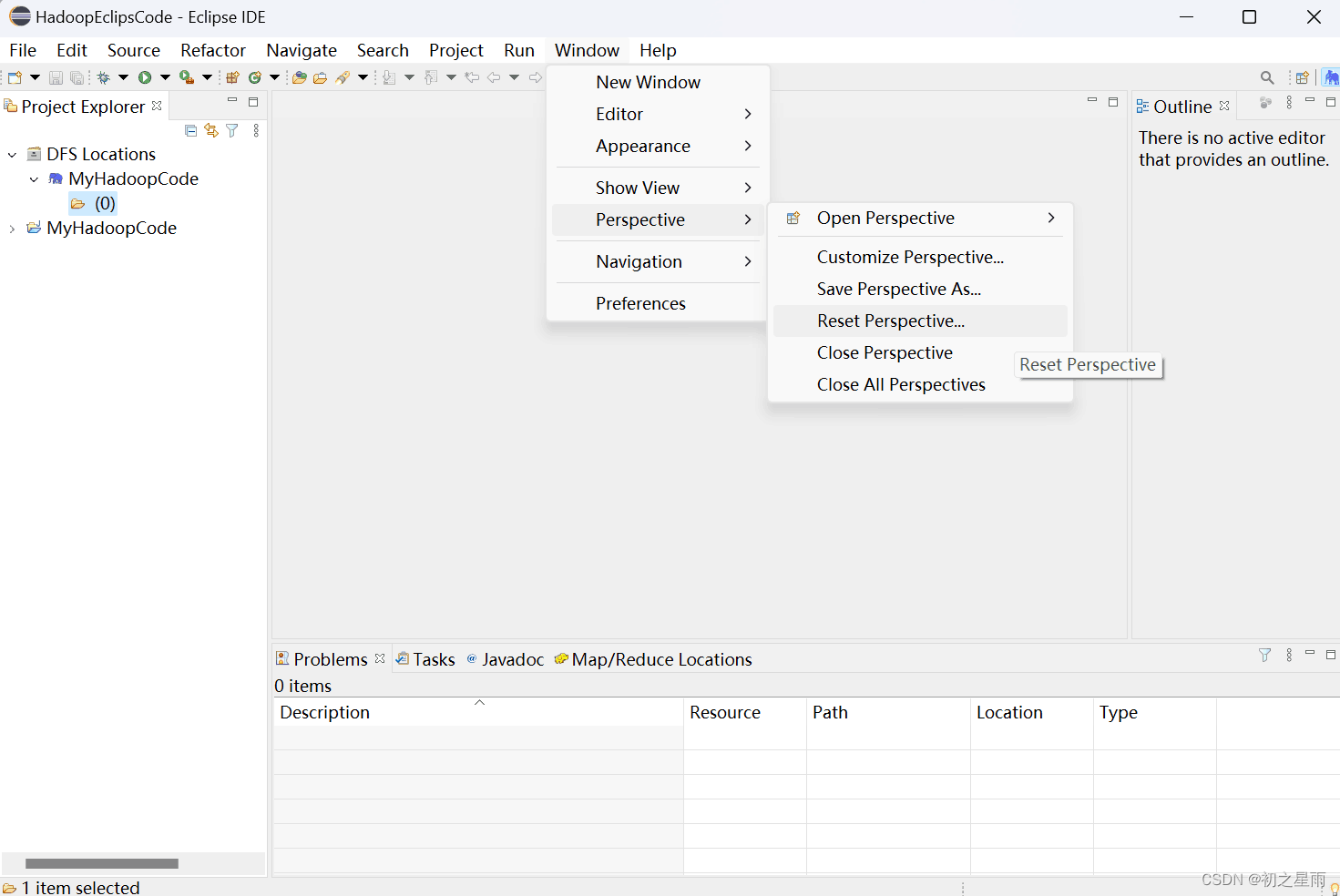1340x896 pixels.
Task: Click the Open Type folder icon in the toolbar
Action: tap(299, 77)
